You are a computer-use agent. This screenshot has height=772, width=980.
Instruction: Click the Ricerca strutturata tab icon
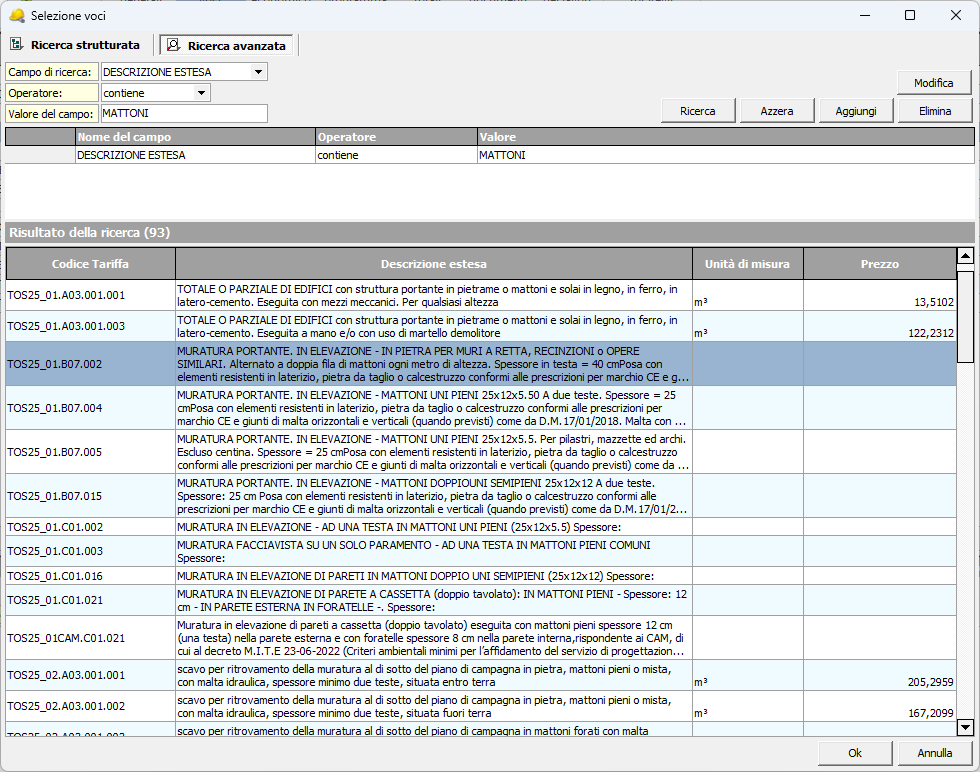pos(17,45)
